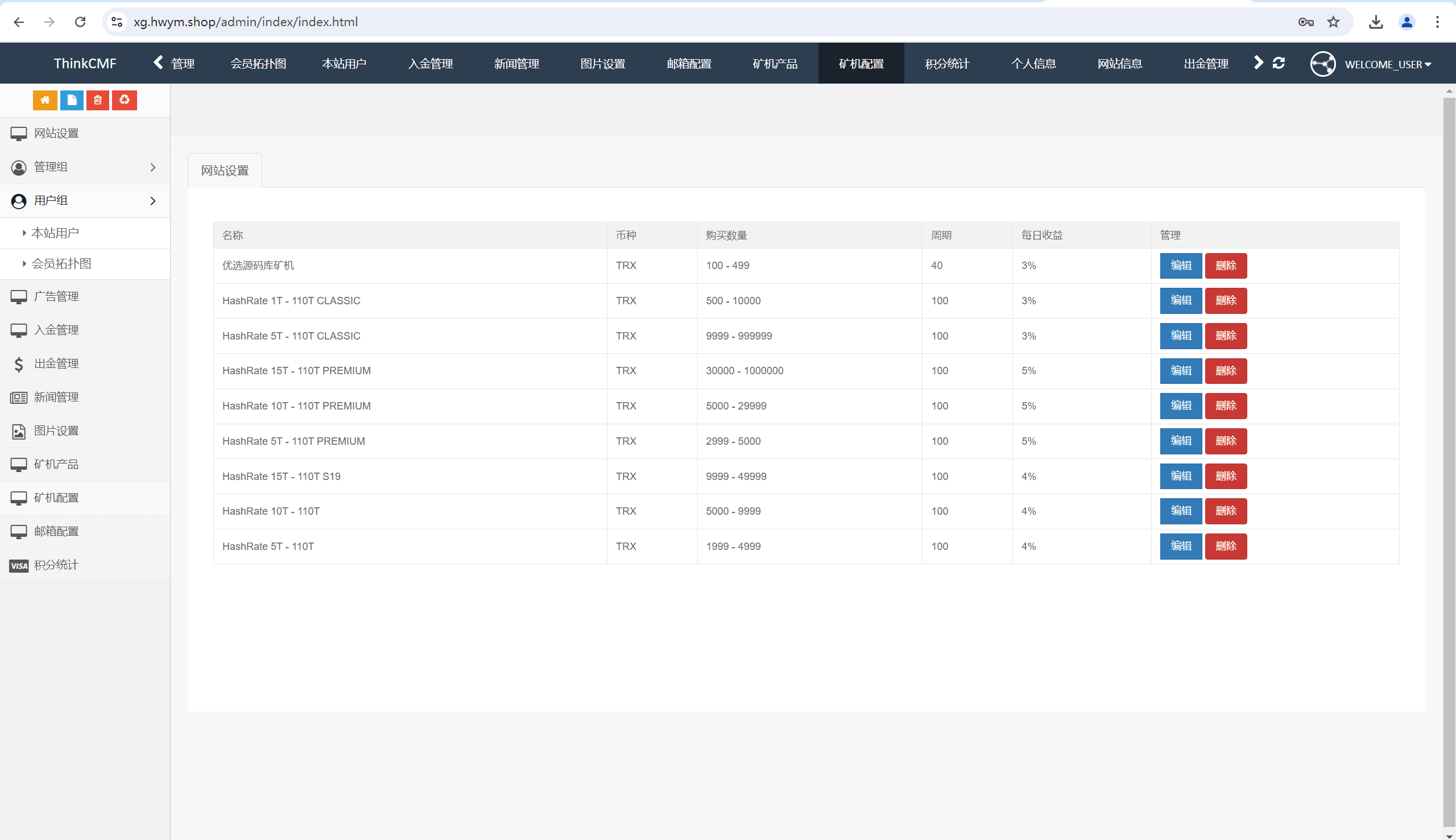Screen dimensions: 1456x840
Task: Click the red trash icon button
Action: tap(97, 101)
